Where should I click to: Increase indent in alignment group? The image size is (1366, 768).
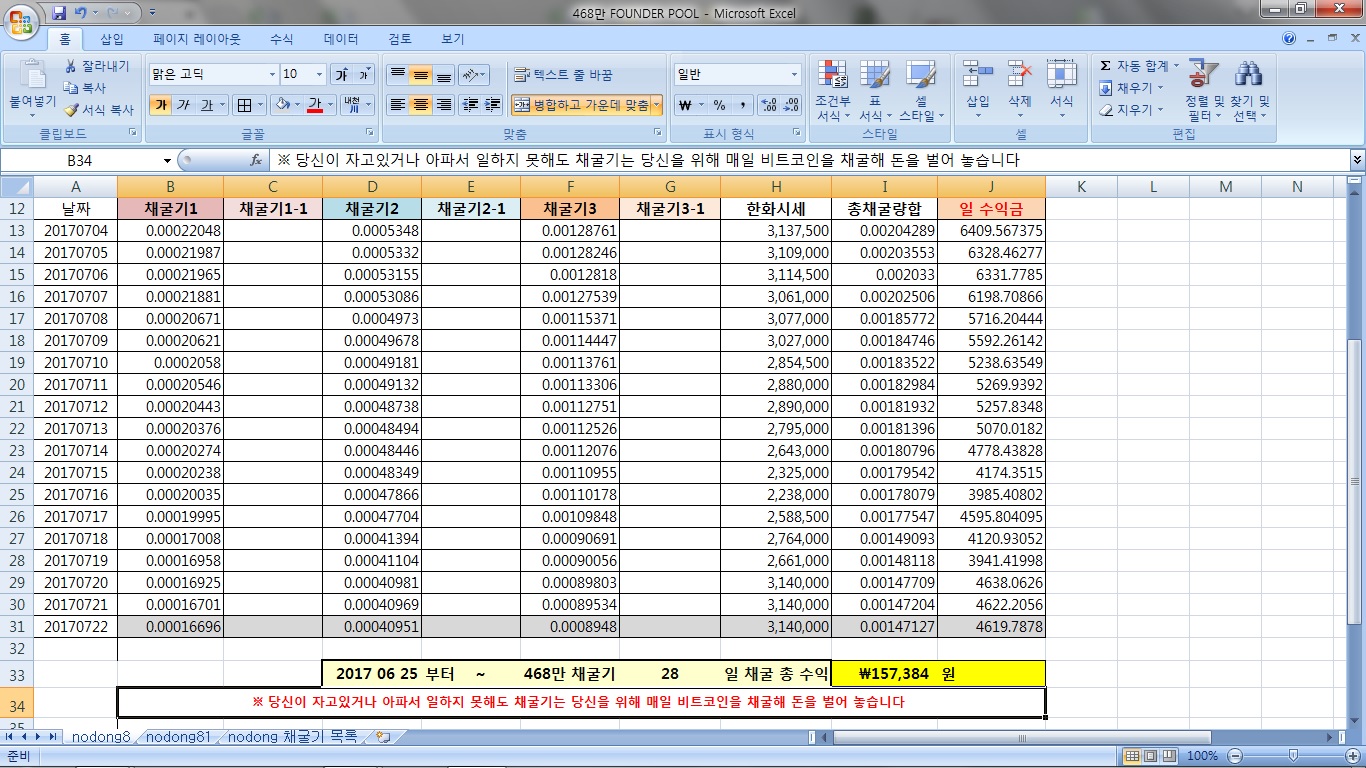(x=492, y=105)
